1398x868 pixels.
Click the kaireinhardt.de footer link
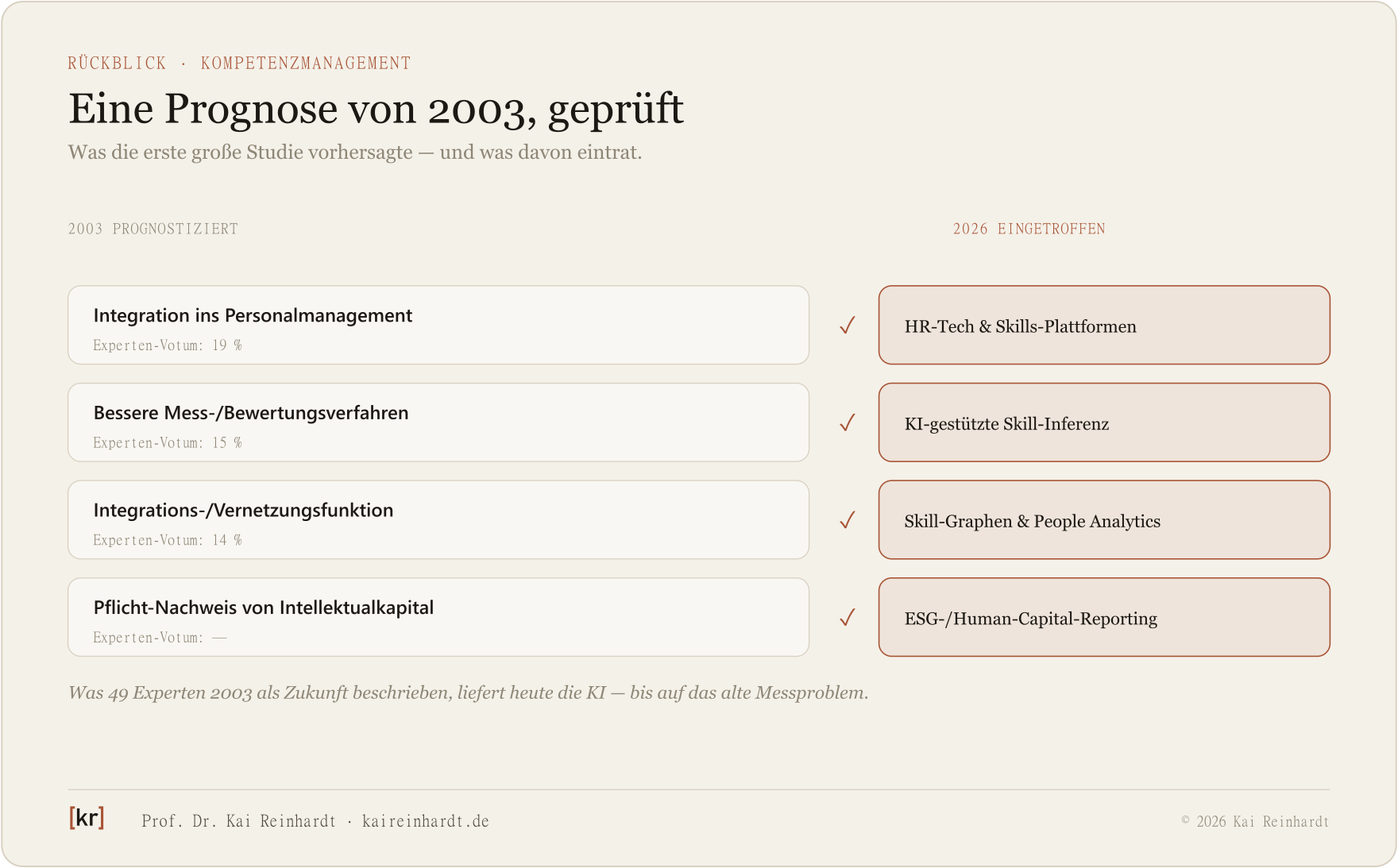tap(426, 821)
